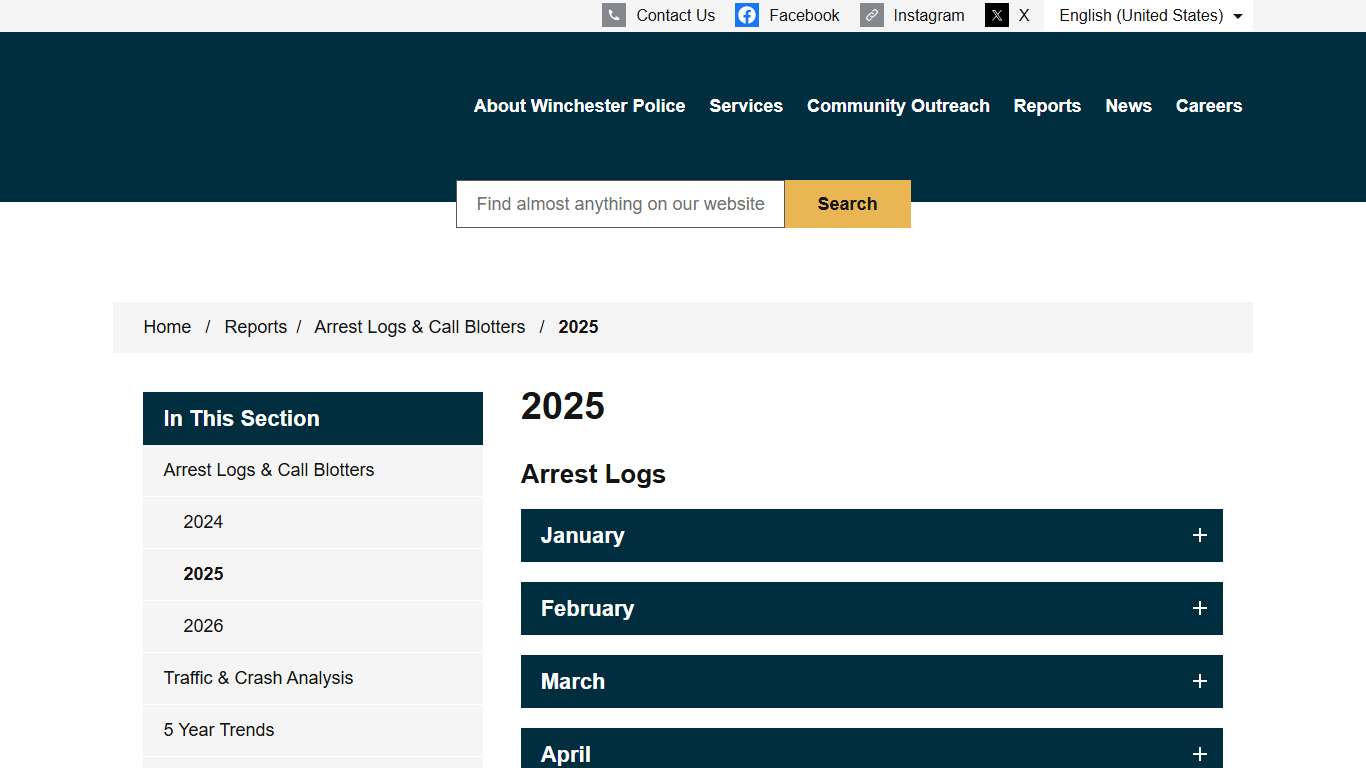Click the plus icon on the January accordion
Viewport: 1366px width, 768px height.
[1199, 535]
